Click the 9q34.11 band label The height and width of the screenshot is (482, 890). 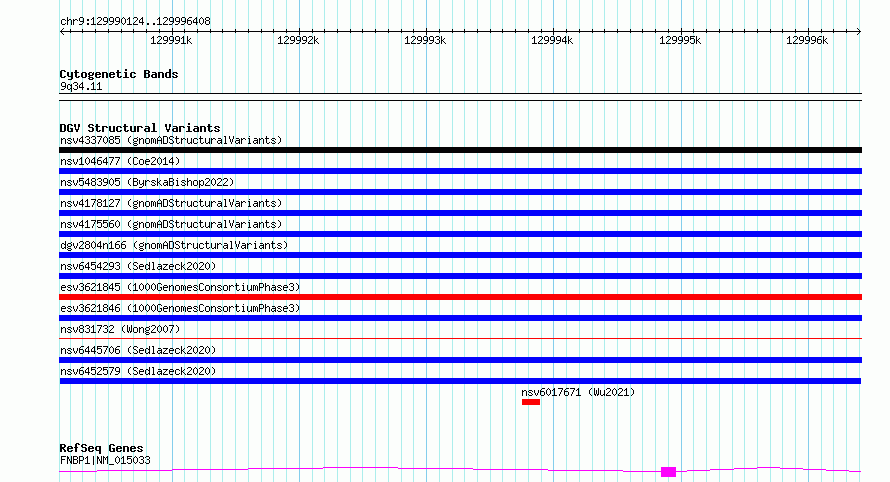tap(81, 86)
